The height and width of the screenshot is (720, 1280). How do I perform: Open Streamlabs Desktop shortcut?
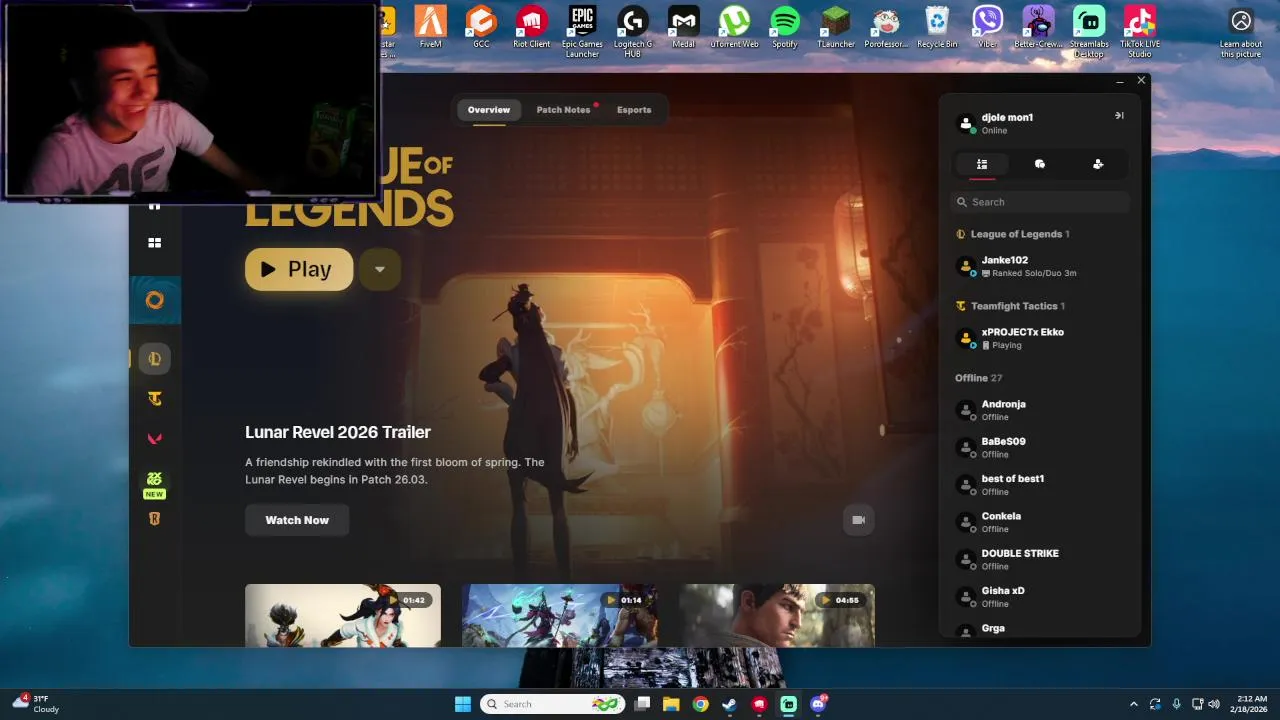tap(1089, 32)
